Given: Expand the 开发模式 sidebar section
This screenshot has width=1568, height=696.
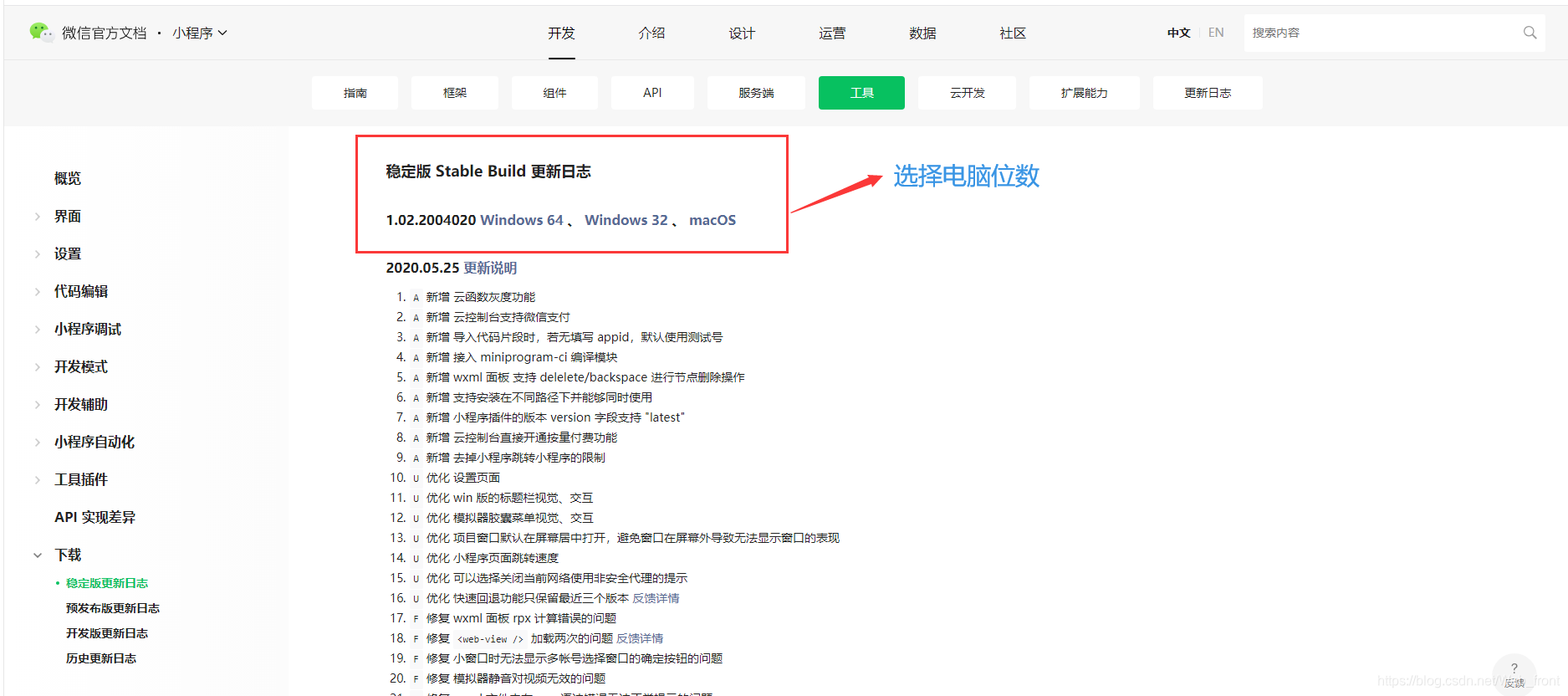Looking at the screenshot, I should tap(38, 367).
